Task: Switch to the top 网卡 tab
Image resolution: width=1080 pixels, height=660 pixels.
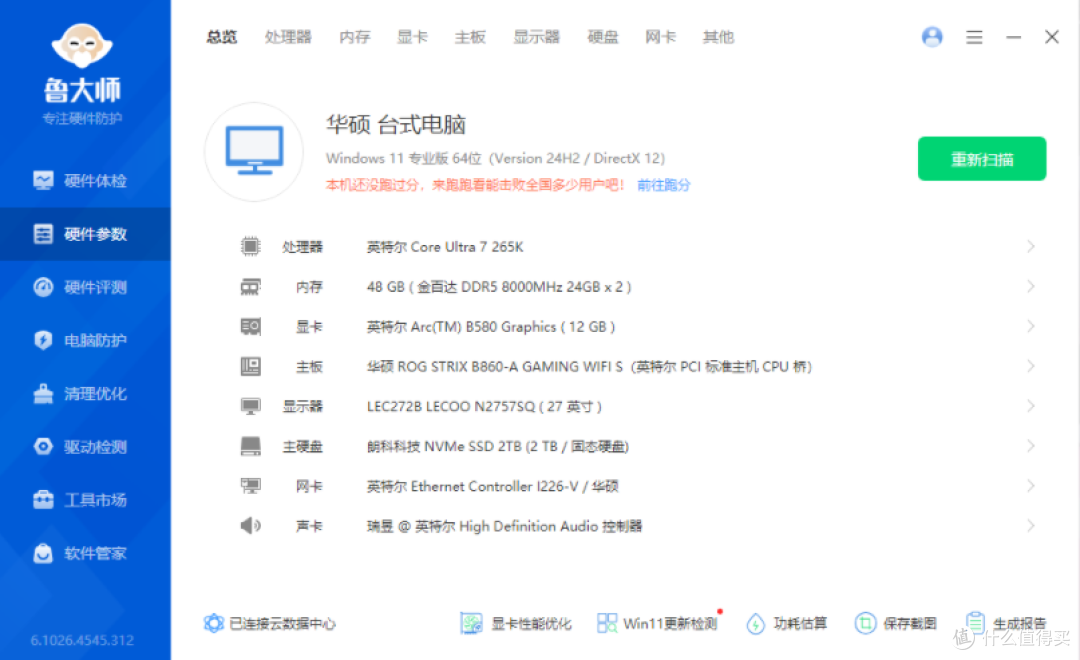Action: (x=660, y=37)
